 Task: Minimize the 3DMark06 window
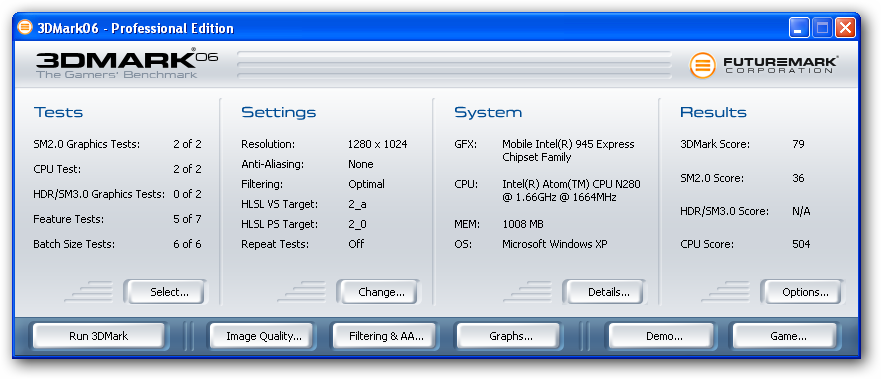[799, 28]
